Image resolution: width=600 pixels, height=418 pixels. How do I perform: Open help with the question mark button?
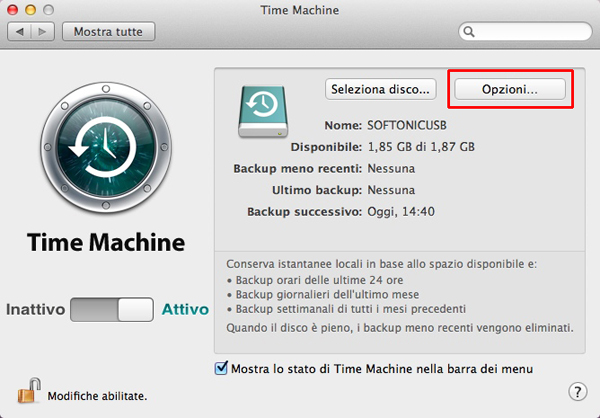point(577,392)
